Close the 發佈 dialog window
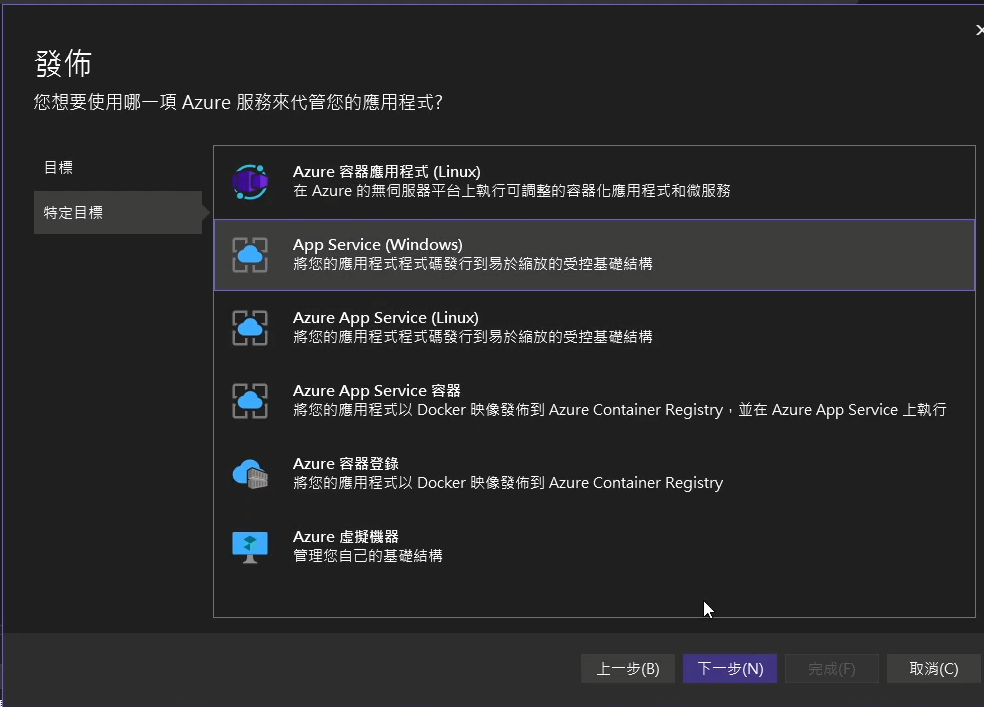Screen dimensions: 984x707 979,29
